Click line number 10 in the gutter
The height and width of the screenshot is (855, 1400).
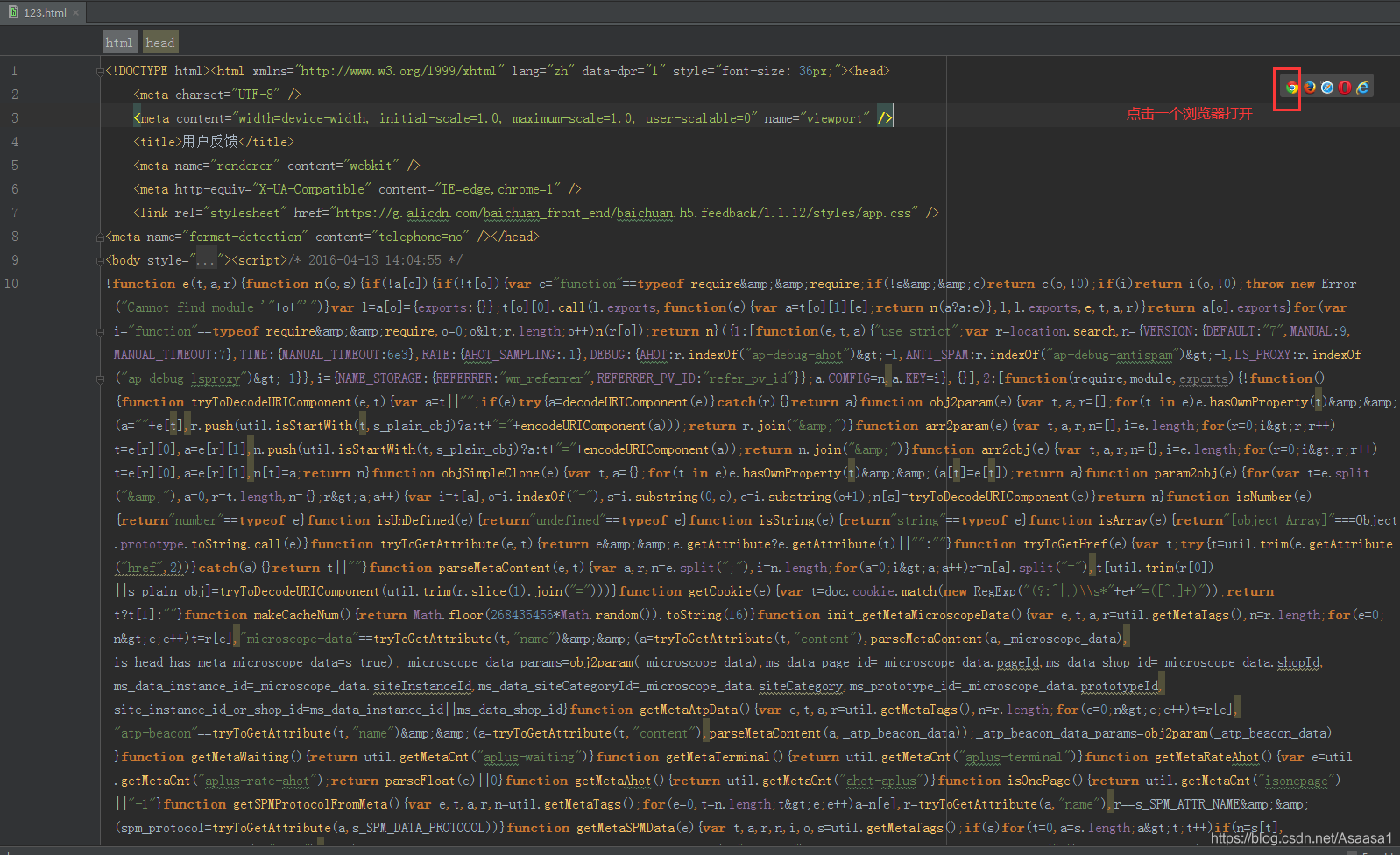click(11, 284)
